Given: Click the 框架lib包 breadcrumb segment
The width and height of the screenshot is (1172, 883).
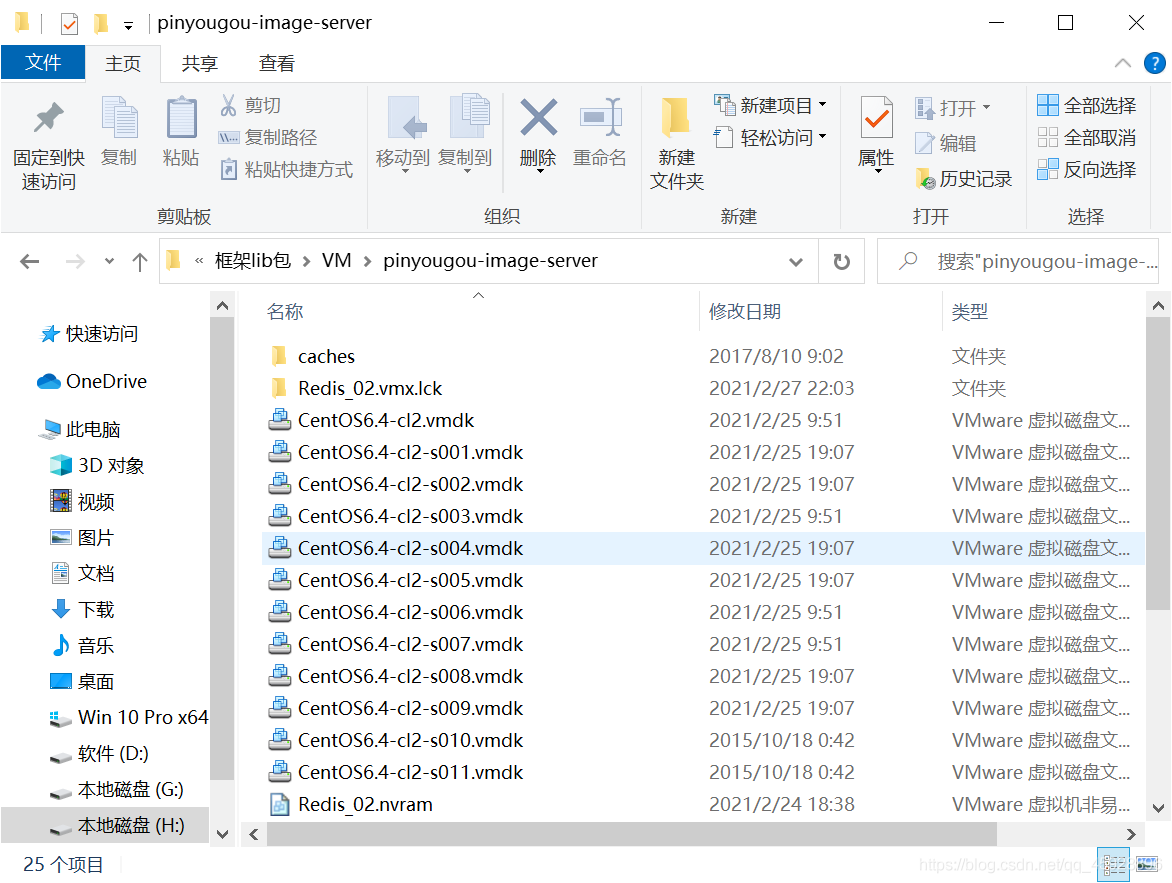Looking at the screenshot, I should [x=253, y=260].
